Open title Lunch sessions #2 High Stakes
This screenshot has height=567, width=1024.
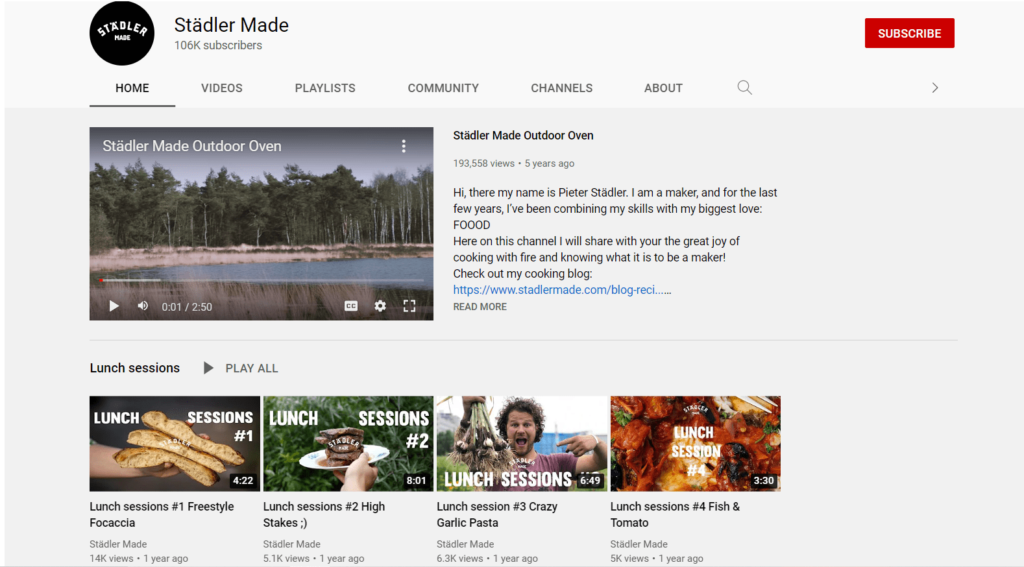[324, 514]
